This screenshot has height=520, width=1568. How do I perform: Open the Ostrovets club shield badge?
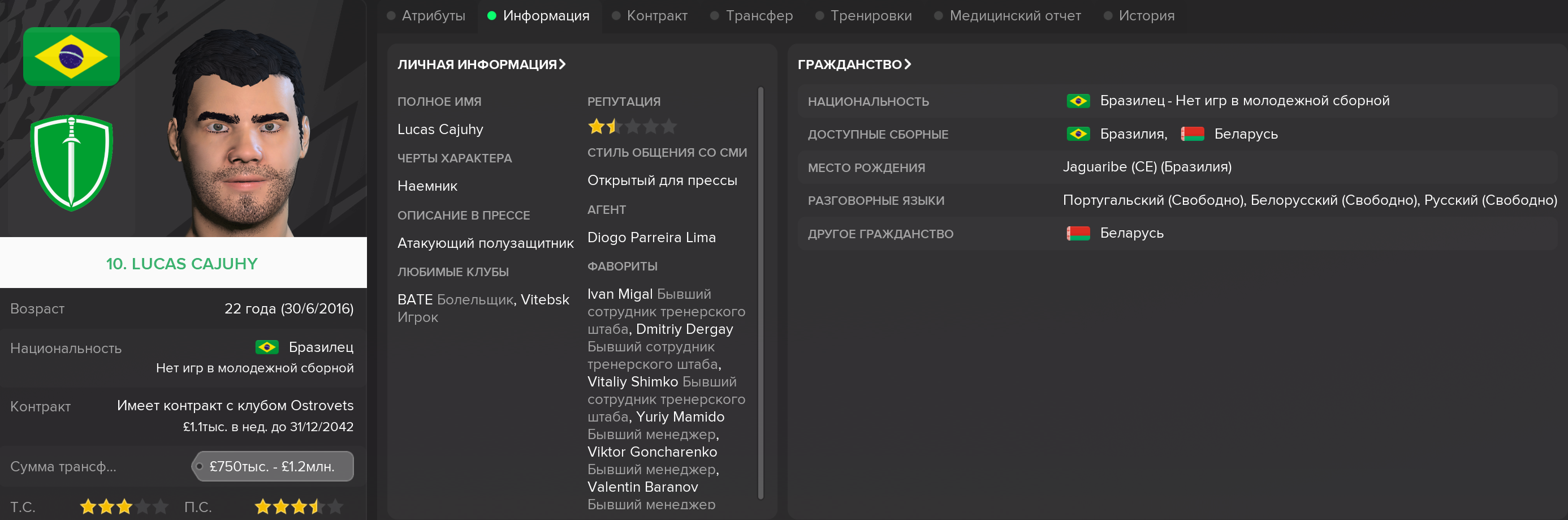click(71, 162)
